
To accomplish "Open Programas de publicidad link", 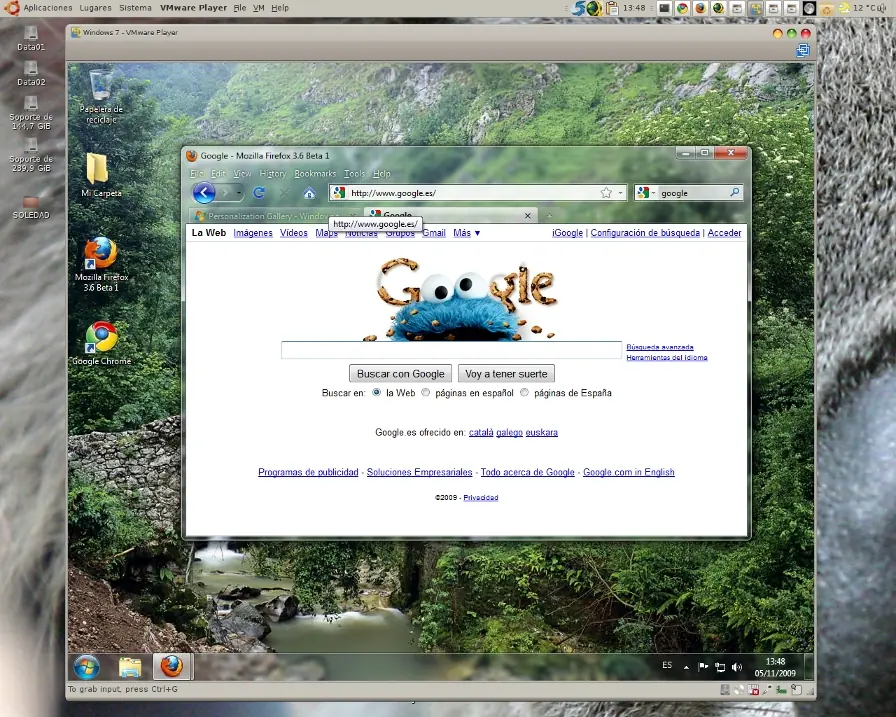I will pos(308,472).
